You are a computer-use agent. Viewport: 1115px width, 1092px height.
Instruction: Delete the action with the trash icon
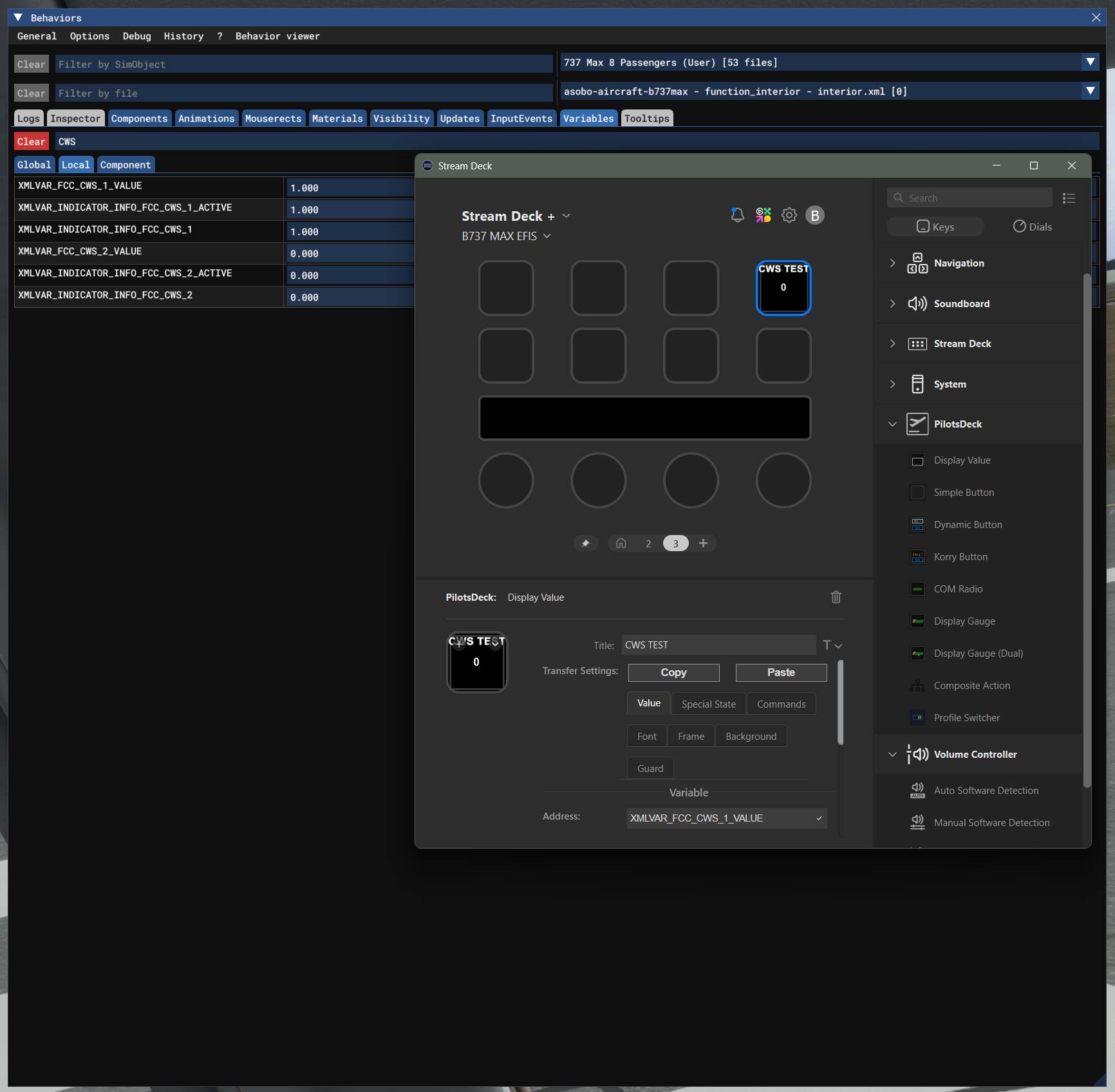click(x=836, y=597)
